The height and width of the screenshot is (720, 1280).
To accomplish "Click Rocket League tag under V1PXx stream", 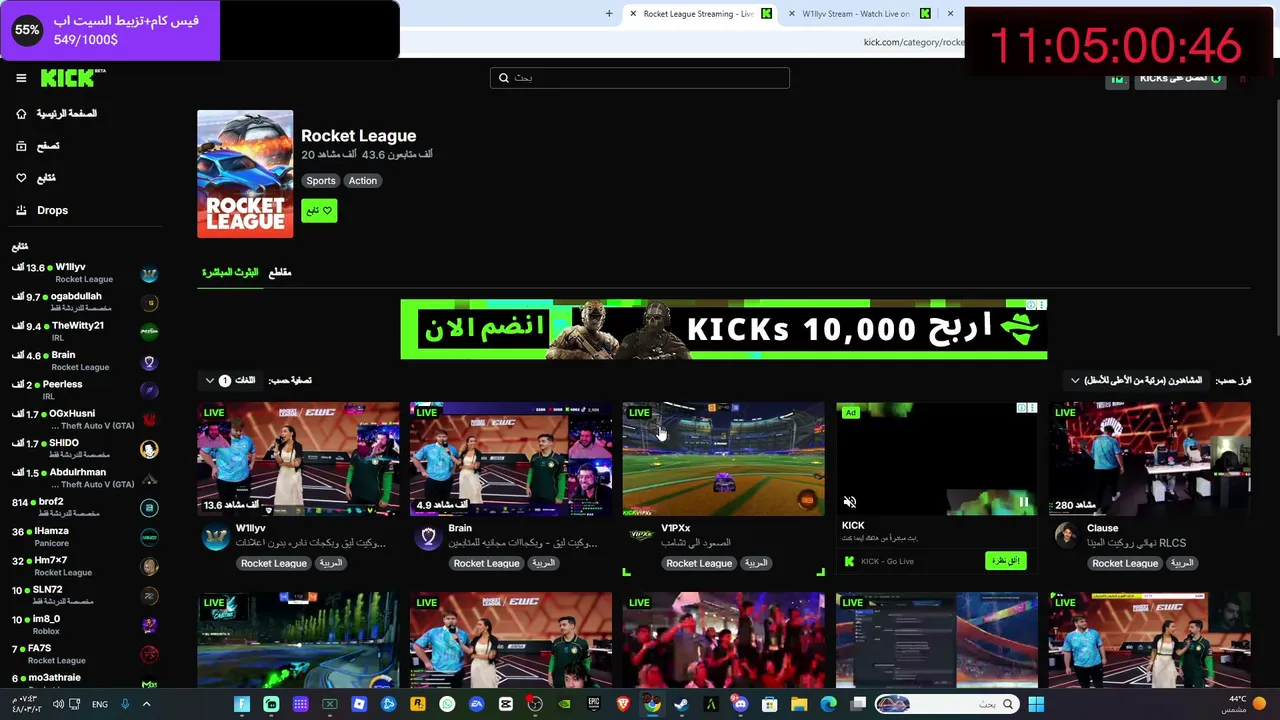I will coord(699,563).
